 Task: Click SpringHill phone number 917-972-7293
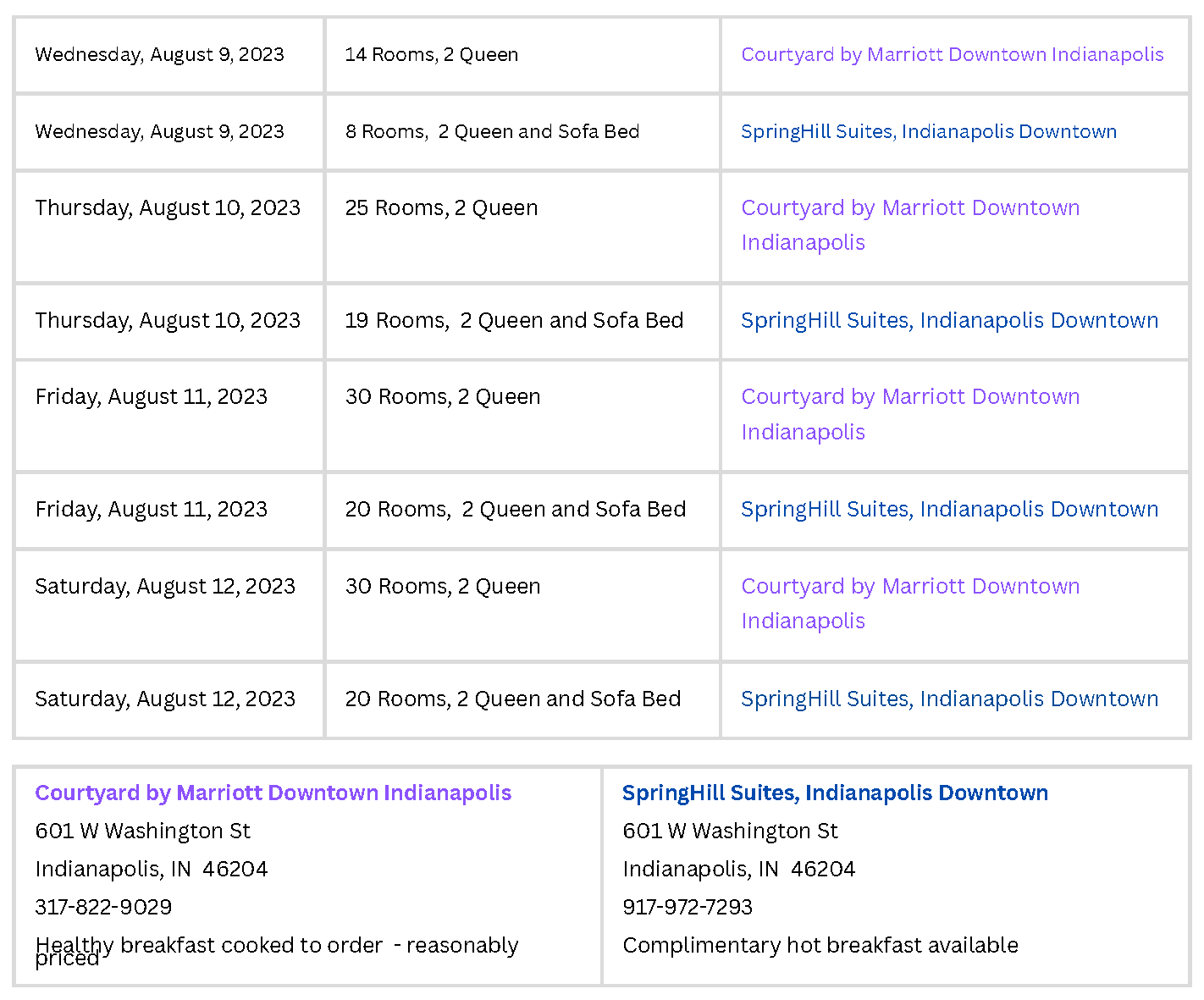(687, 908)
